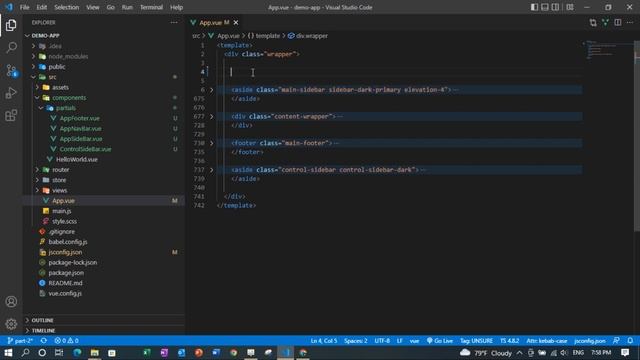This screenshot has height=360, width=640.
Task: Collapse the partials folder
Action: [x=41, y=108]
